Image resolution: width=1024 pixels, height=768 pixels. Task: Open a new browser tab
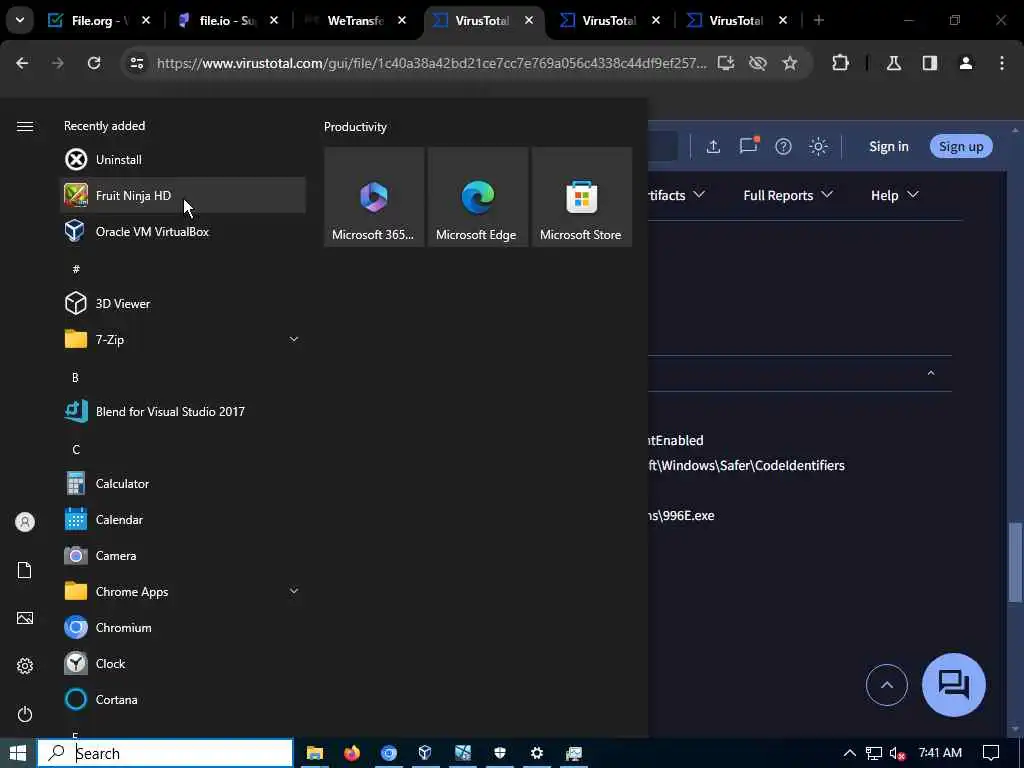coord(818,20)
